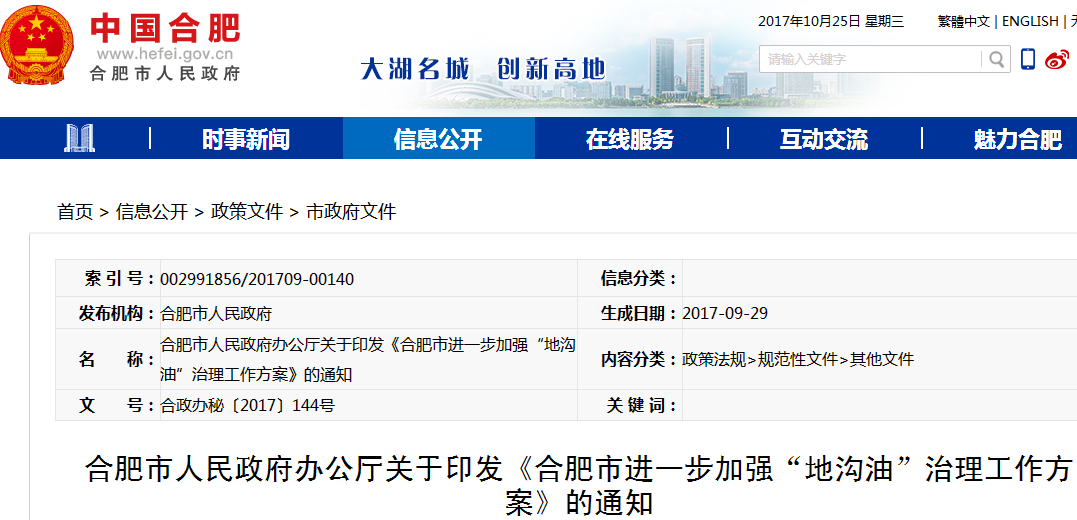
Task: Switch language to 繁體中文
Action: point(963,21)
